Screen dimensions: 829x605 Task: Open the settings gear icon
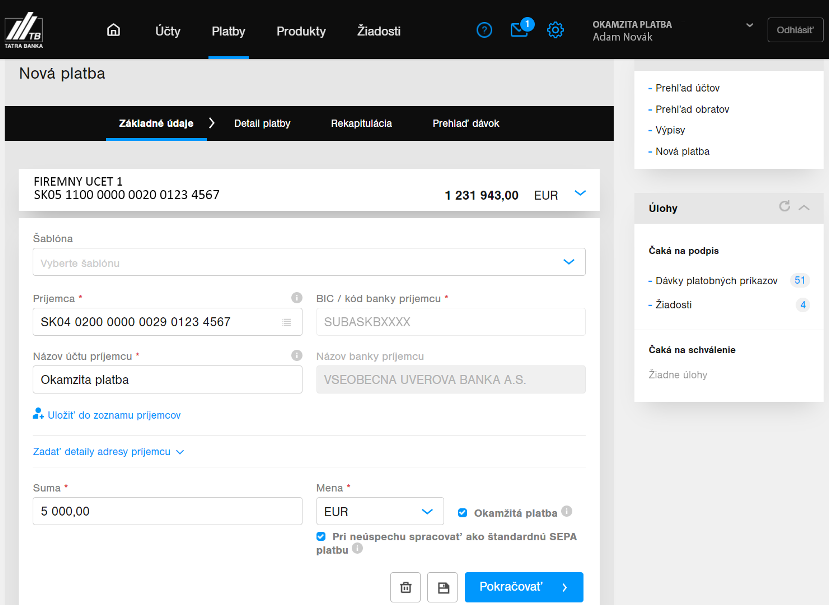click(555, 30)
